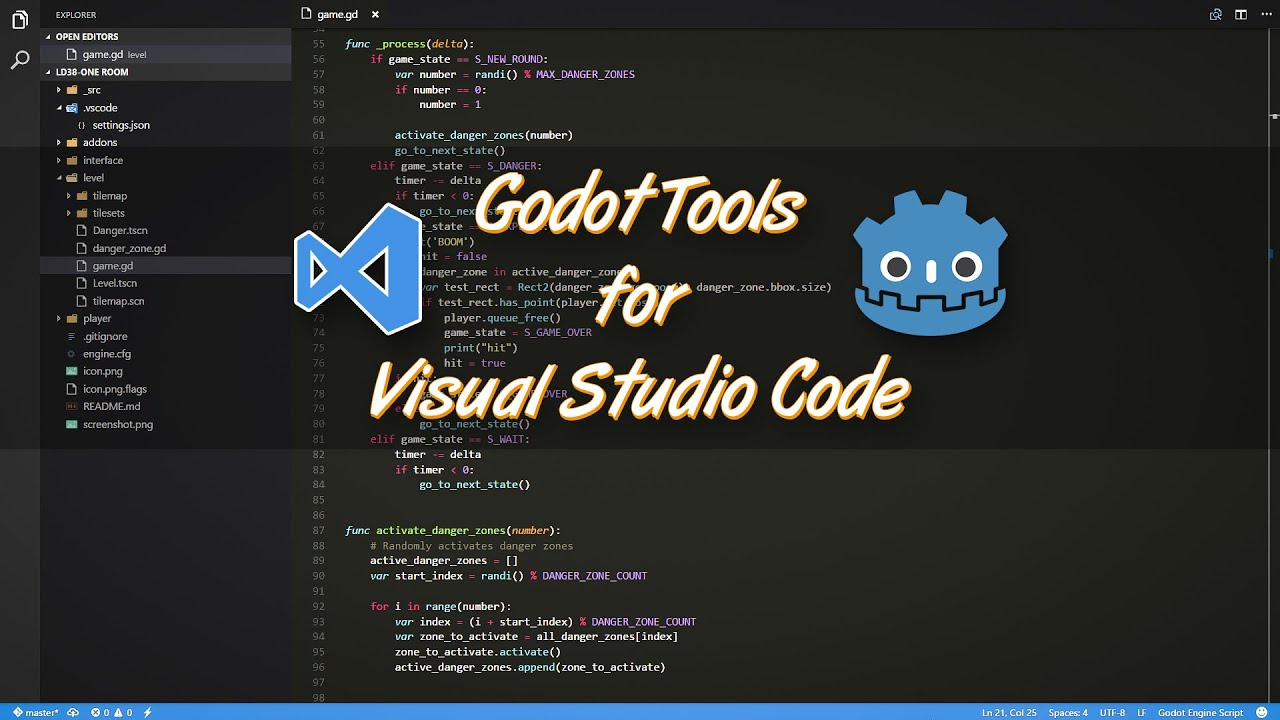Viewport: 1280px width, 720px height.
Task: Collapse the Open Editors section
Action: (165, 37)
